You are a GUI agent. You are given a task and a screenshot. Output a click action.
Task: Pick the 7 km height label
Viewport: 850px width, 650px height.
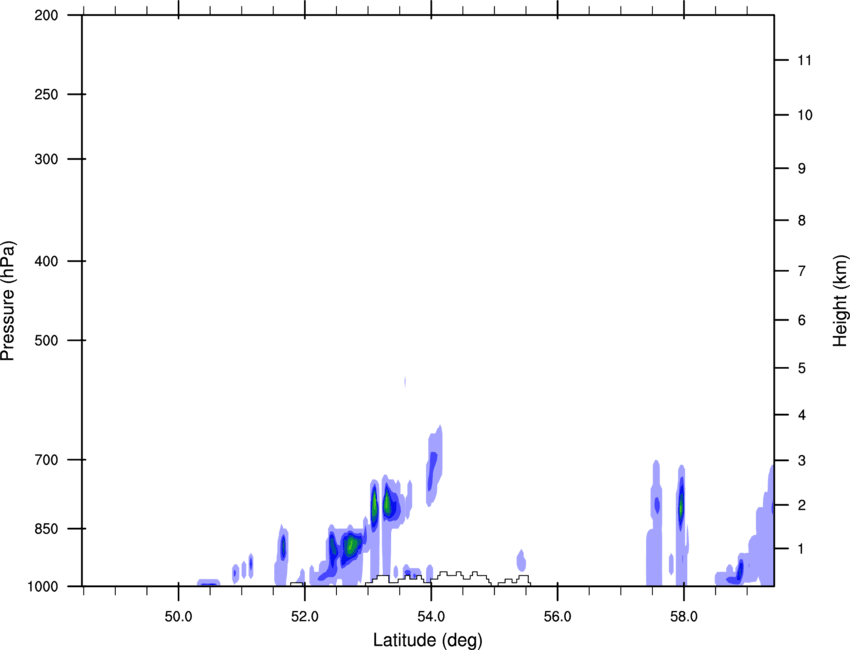click(x=802, y=271)
